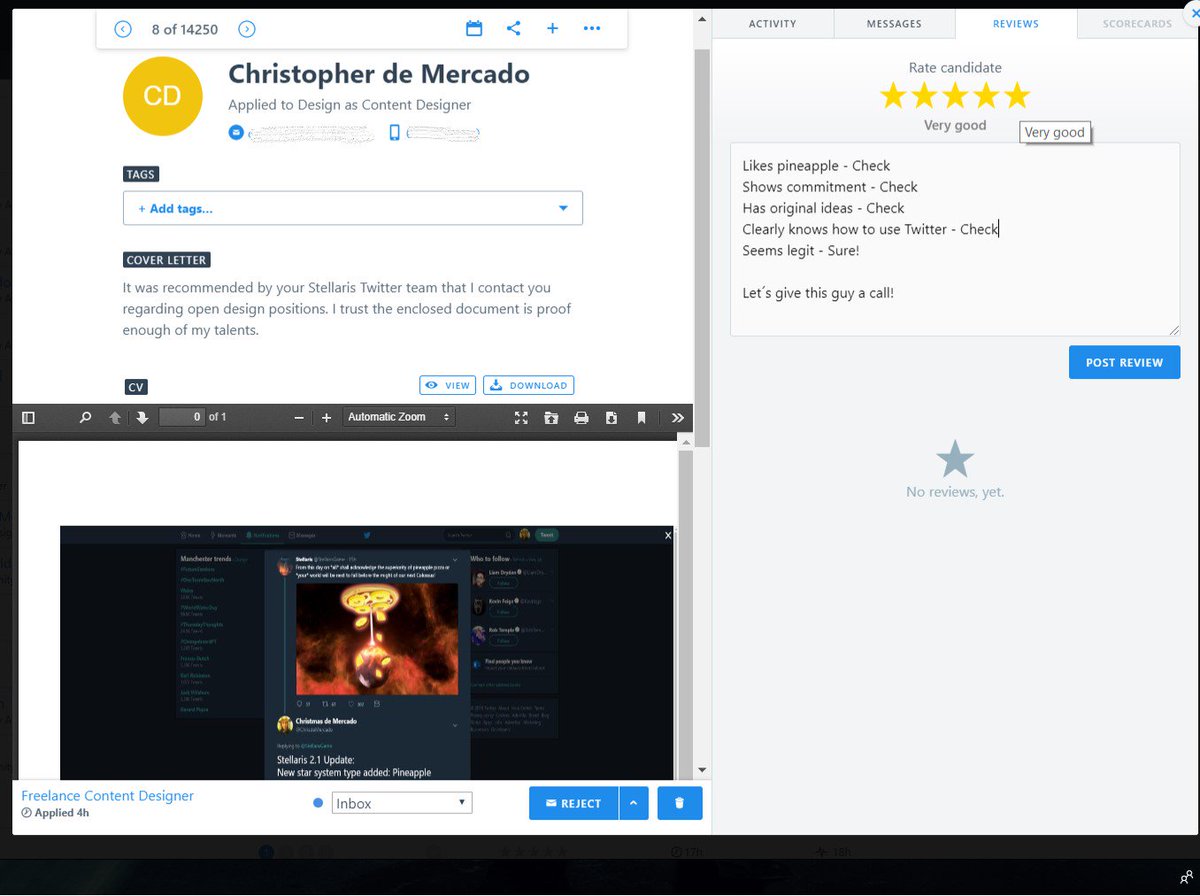Image resolution: width=1200 pixels, height=896 pixels.
Task: Click the candidate panel vertical scrollbar
Action: (x=702, y=248)
